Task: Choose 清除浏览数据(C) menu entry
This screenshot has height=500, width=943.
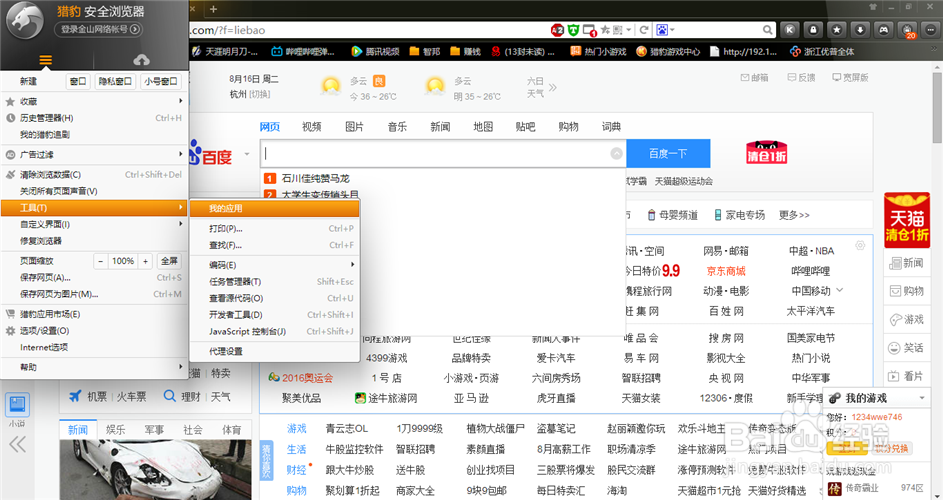Action: pos(94,174)
